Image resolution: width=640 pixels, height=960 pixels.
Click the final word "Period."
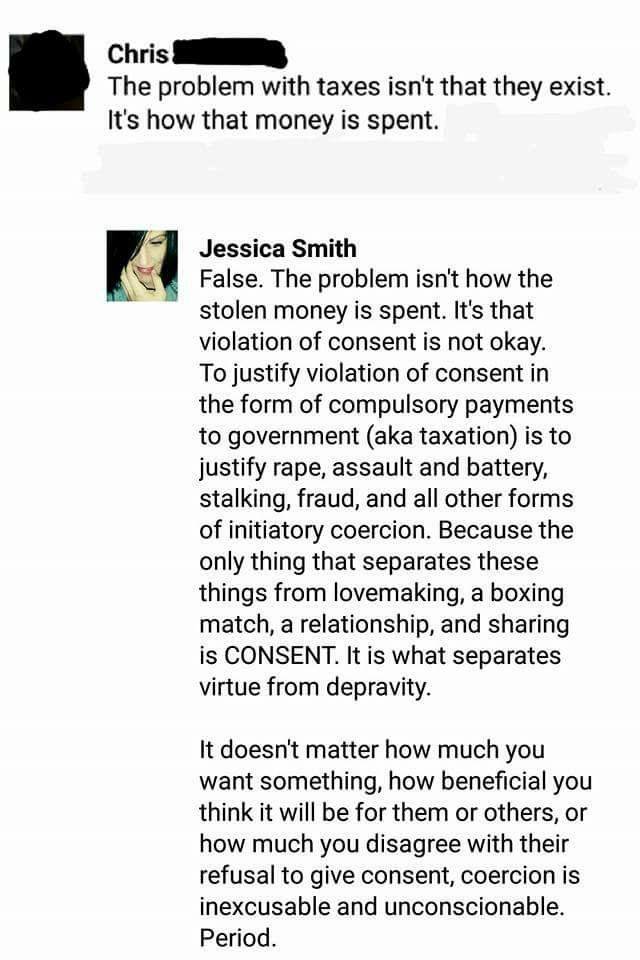(238, 938)
